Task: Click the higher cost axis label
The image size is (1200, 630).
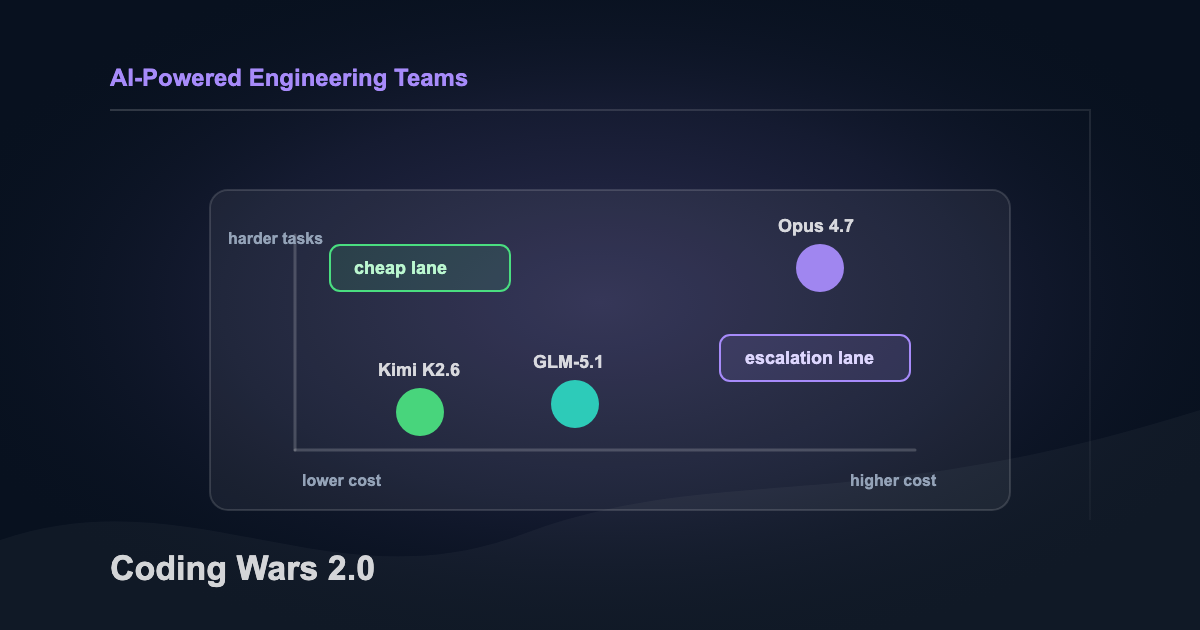Action: tap(893, 481)
